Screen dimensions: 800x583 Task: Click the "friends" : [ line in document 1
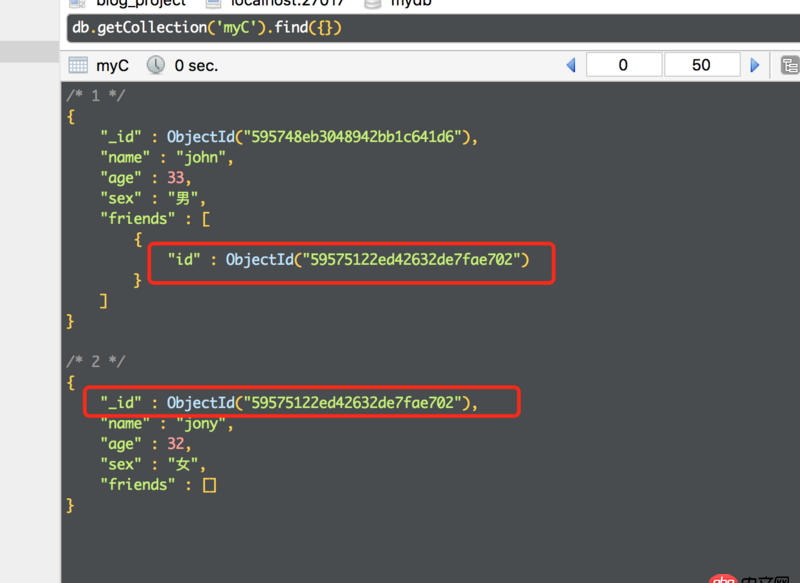point(155,219)
